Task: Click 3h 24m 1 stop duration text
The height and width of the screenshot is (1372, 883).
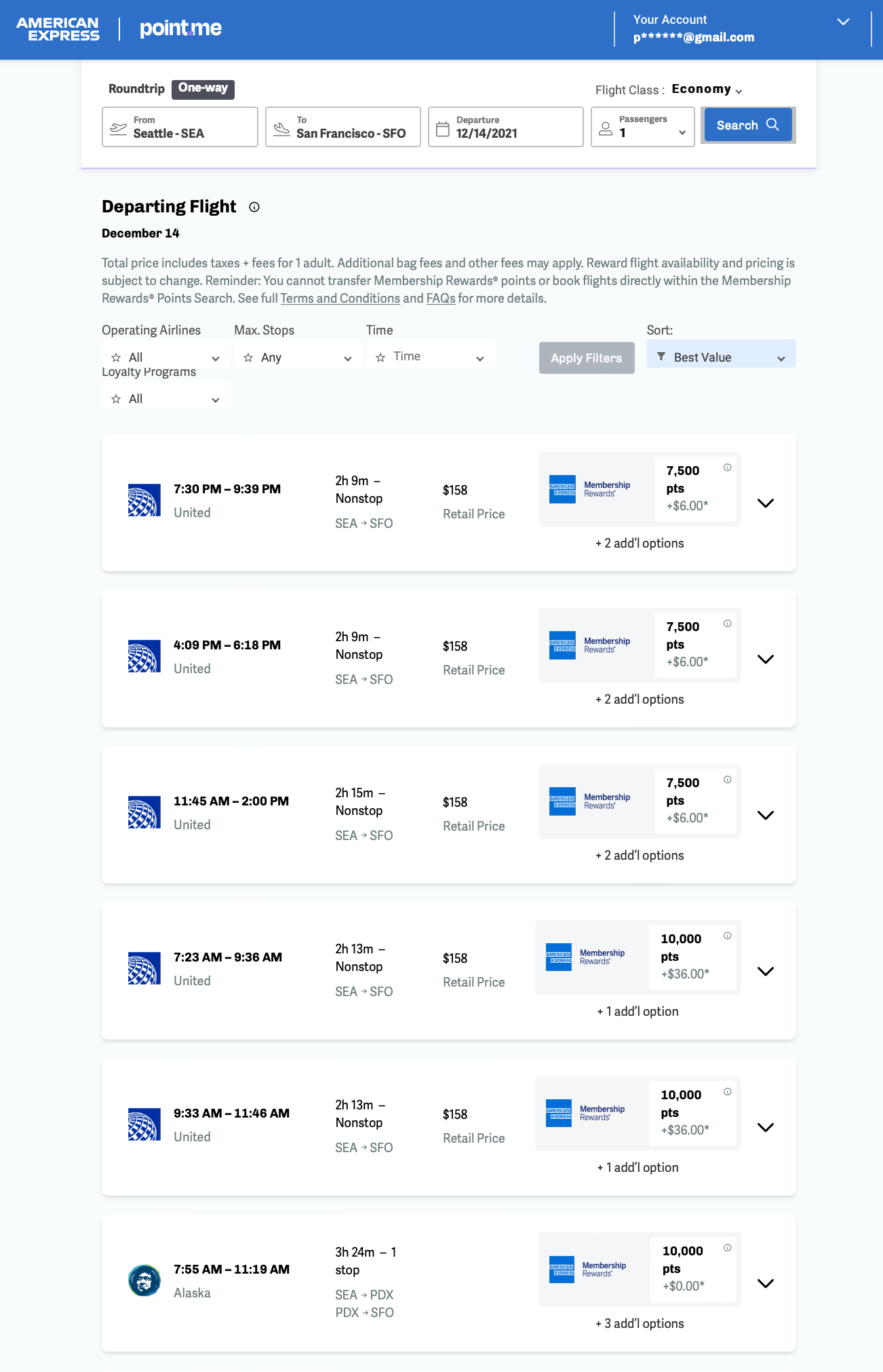Action: [x=366, y=1261]
